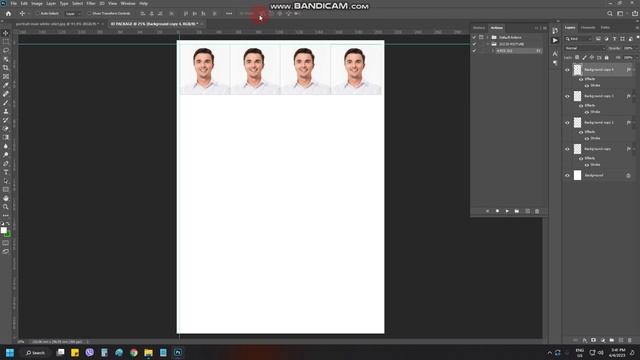Click the Search icon at top right

(x=610, y=13)
